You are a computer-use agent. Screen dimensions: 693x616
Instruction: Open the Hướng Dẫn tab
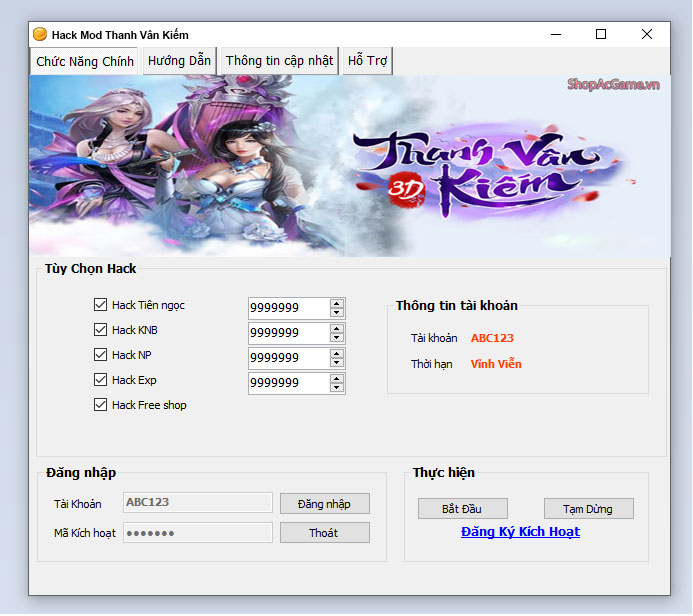[x=179, y=61]
